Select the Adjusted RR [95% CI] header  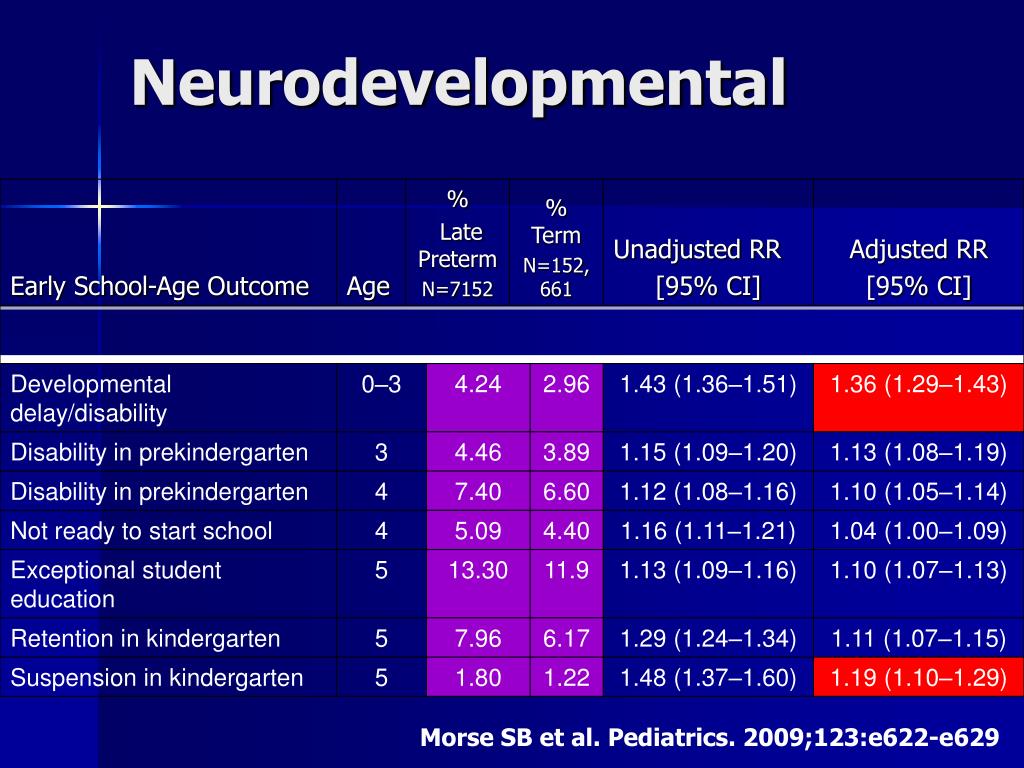pyautogui.click(x=919, y=268)
